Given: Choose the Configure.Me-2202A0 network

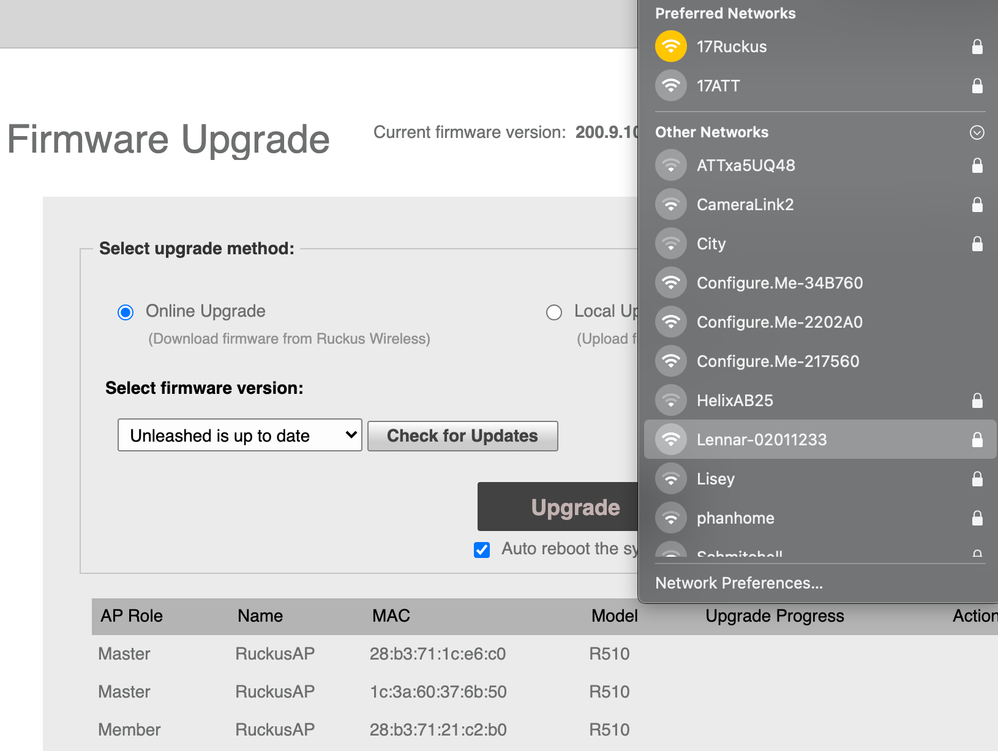Looking at the screenshot, I should point(779,322).
